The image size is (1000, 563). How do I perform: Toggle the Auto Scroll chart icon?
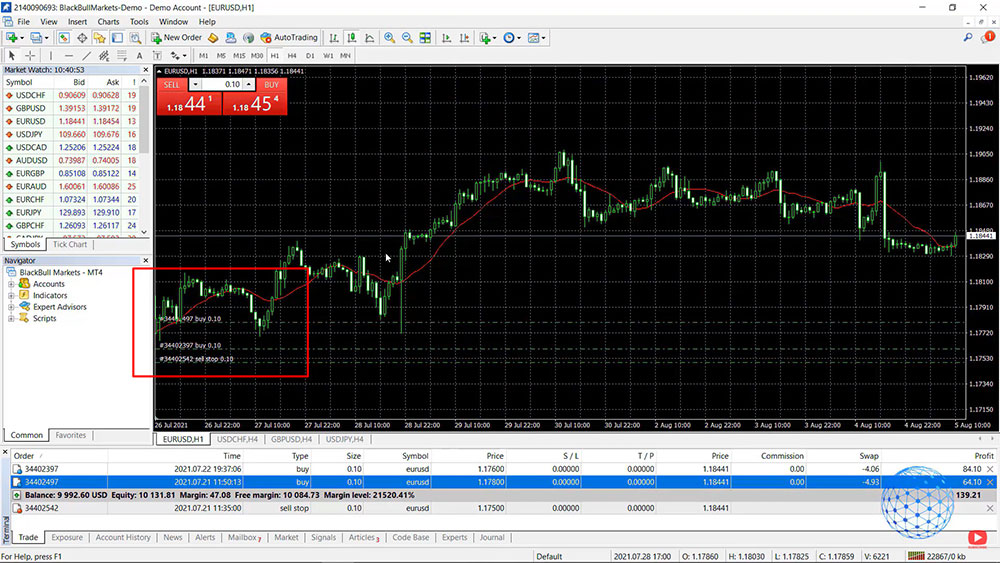click(x=446, y=38)
